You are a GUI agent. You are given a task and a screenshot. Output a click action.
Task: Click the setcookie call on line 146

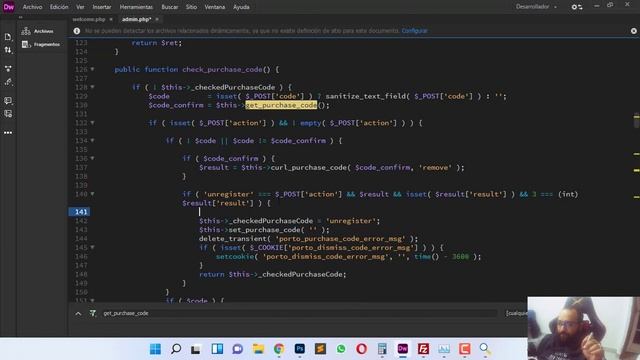(x=235, y=256)
